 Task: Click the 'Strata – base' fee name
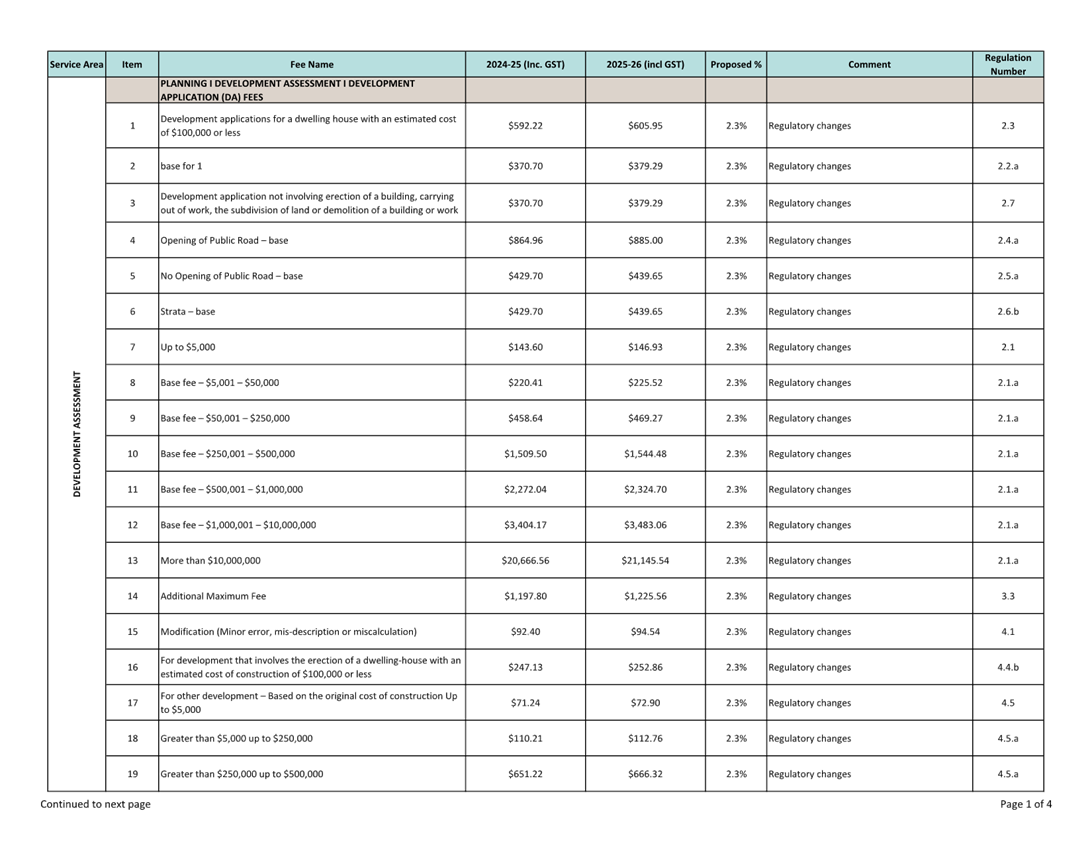point(187,311)
